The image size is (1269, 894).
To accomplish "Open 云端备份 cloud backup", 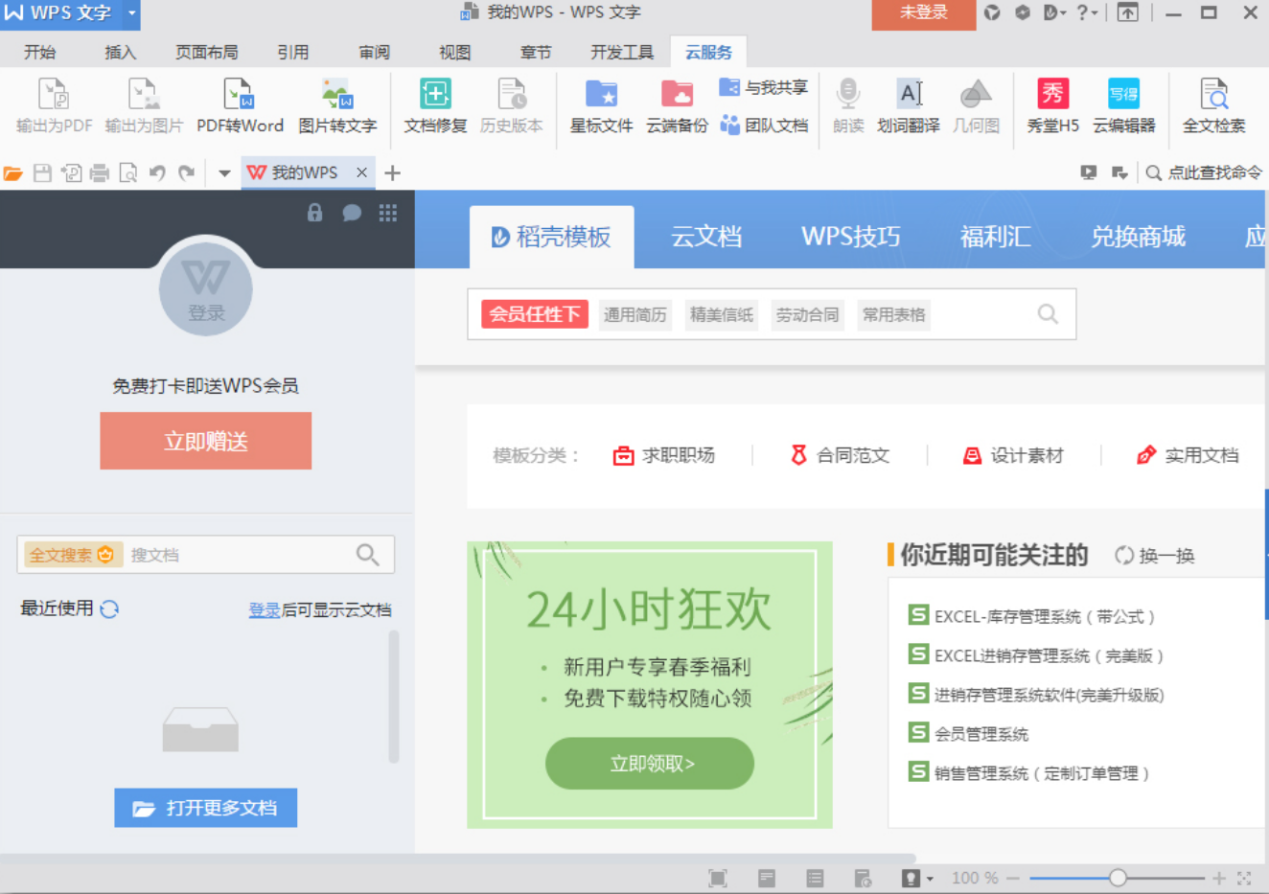I will point(677,107).
